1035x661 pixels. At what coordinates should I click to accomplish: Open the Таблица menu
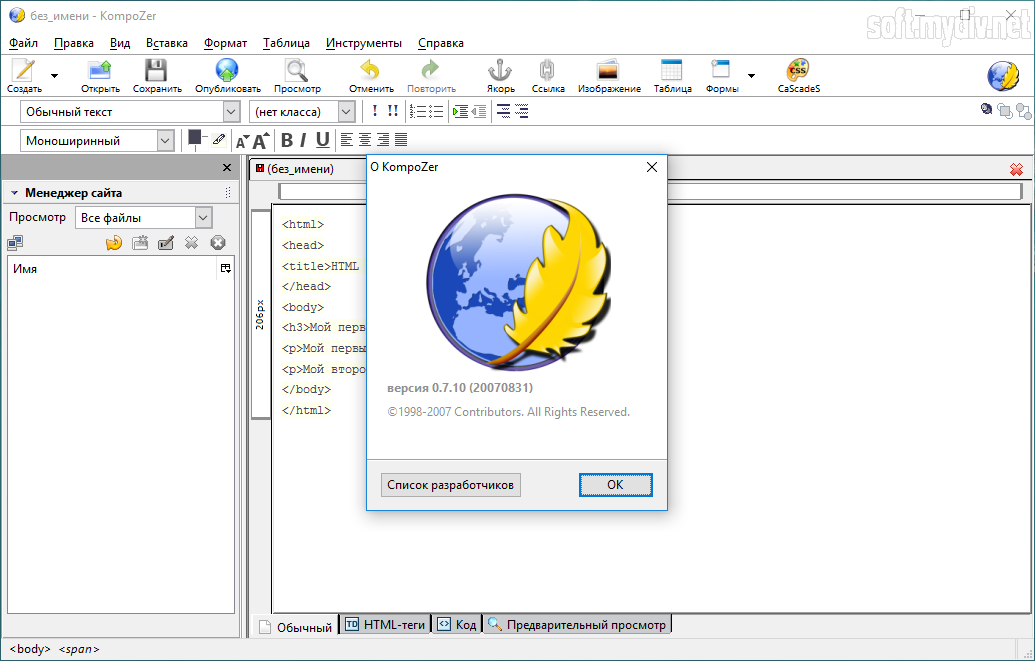(286, 43)
